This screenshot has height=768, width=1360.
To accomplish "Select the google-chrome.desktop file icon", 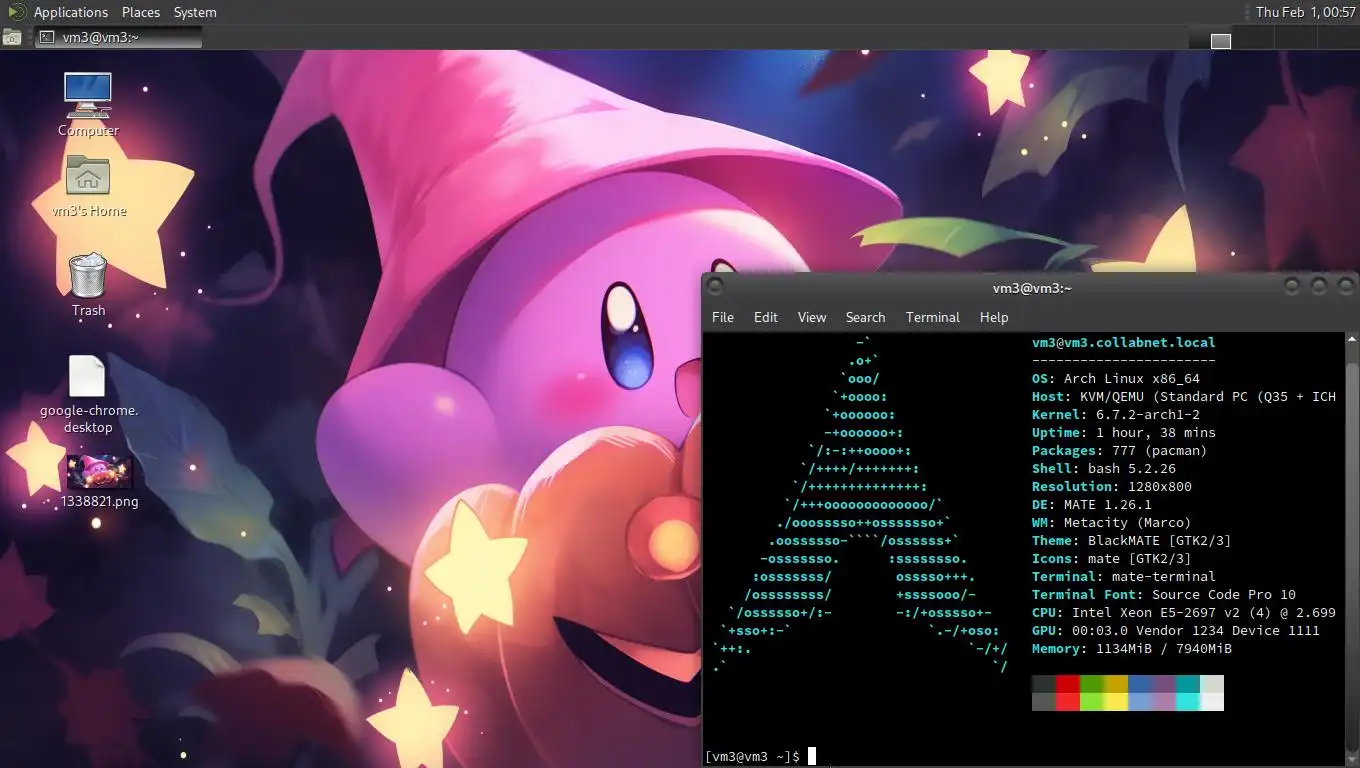I will coord(87,377).
